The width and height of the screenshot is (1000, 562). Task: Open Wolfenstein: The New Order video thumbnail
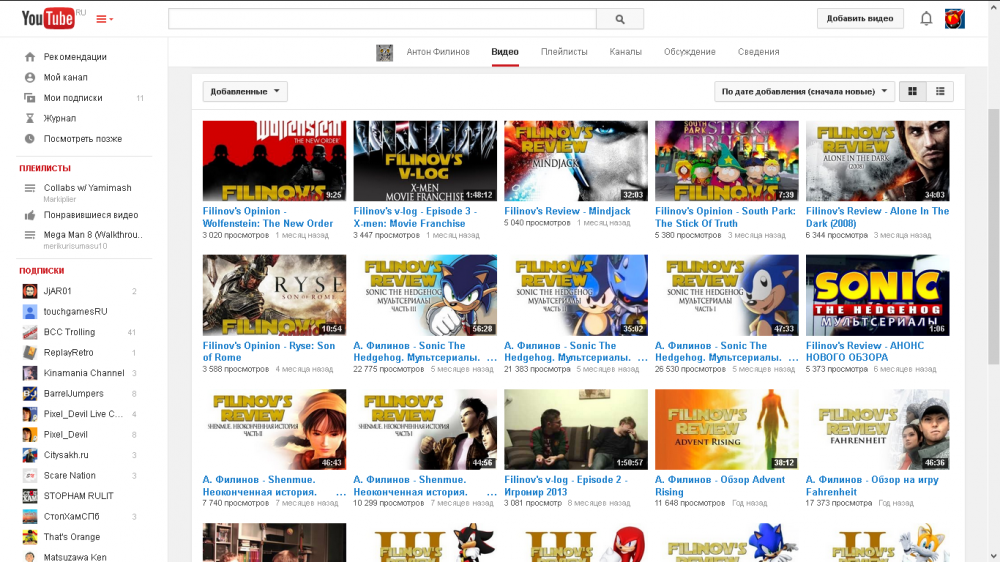point(274,161)
